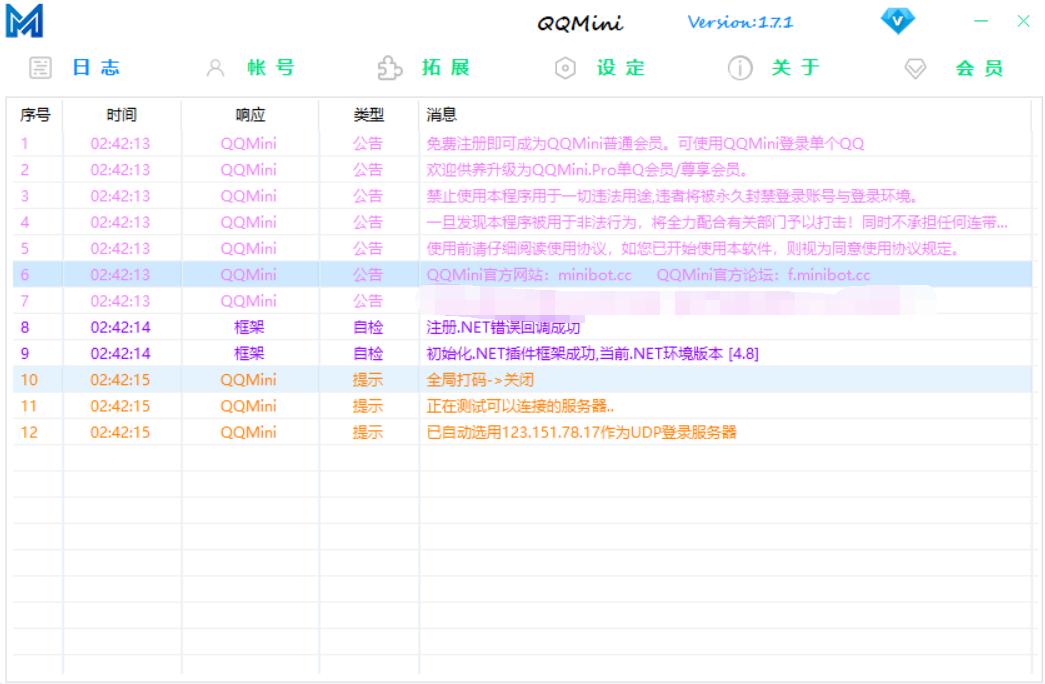Minimize the QQMini window

point(981,21)
